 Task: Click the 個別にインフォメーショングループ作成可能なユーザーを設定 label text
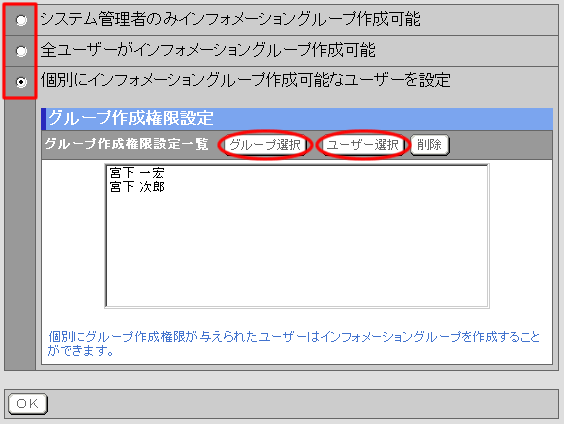click(245, 80)
